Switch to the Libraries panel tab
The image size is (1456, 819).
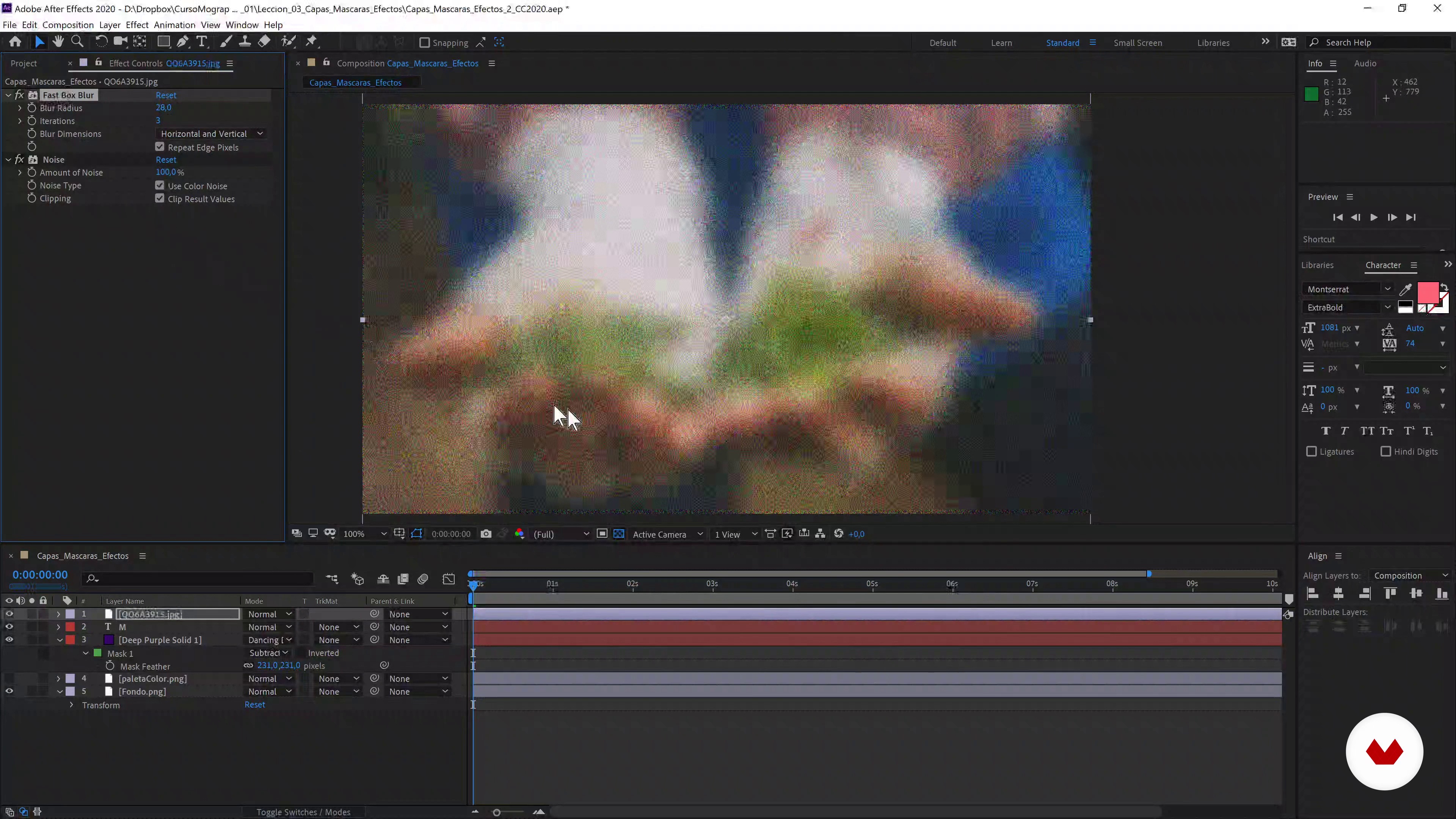1317,265
